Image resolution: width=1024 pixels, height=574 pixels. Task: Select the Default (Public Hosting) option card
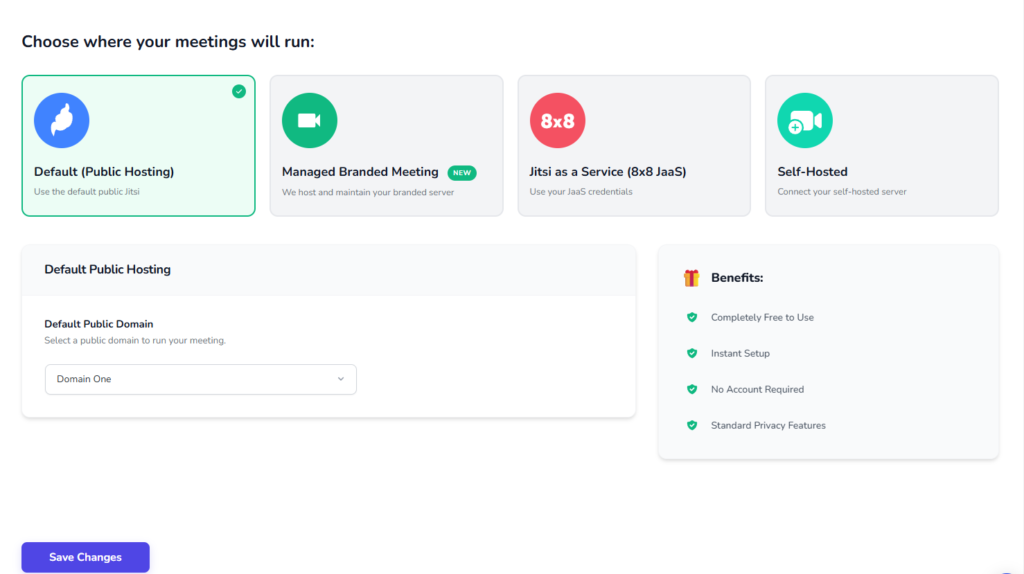coord(138,146)
